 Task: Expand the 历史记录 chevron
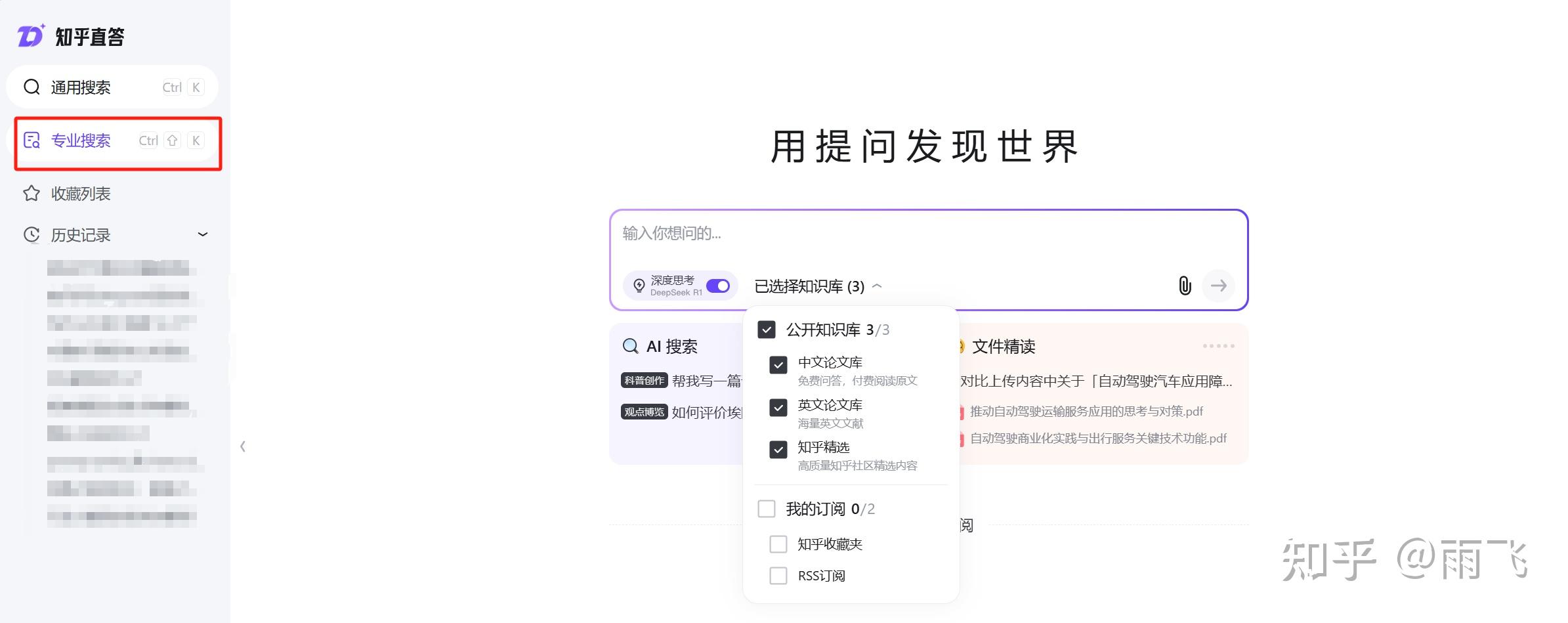(203, 234)
